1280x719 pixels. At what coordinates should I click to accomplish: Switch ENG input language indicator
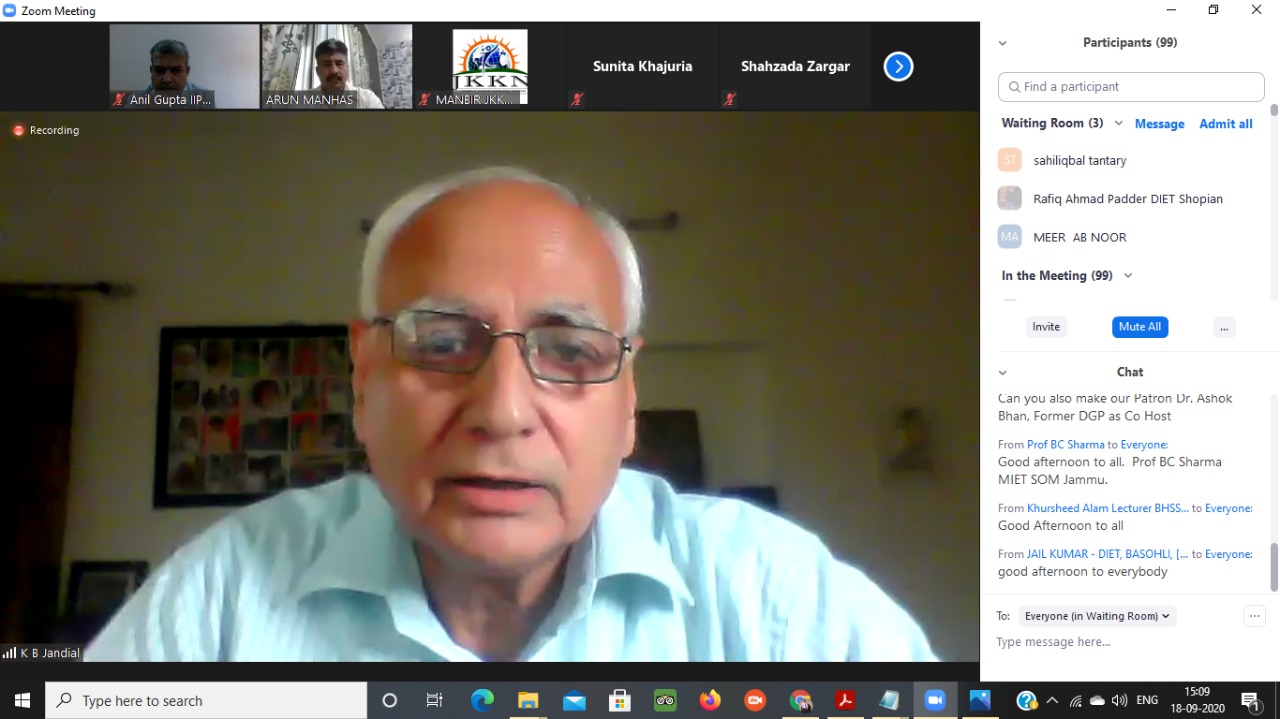click(x=1147, y=700)
